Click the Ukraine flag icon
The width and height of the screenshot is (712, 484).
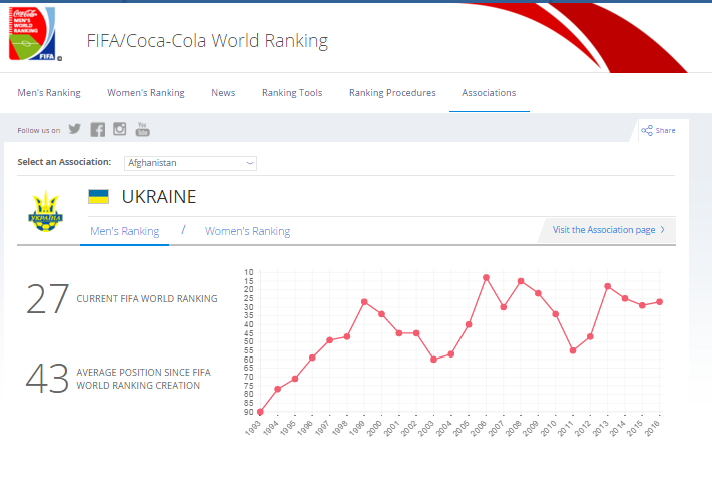point(98,197)
